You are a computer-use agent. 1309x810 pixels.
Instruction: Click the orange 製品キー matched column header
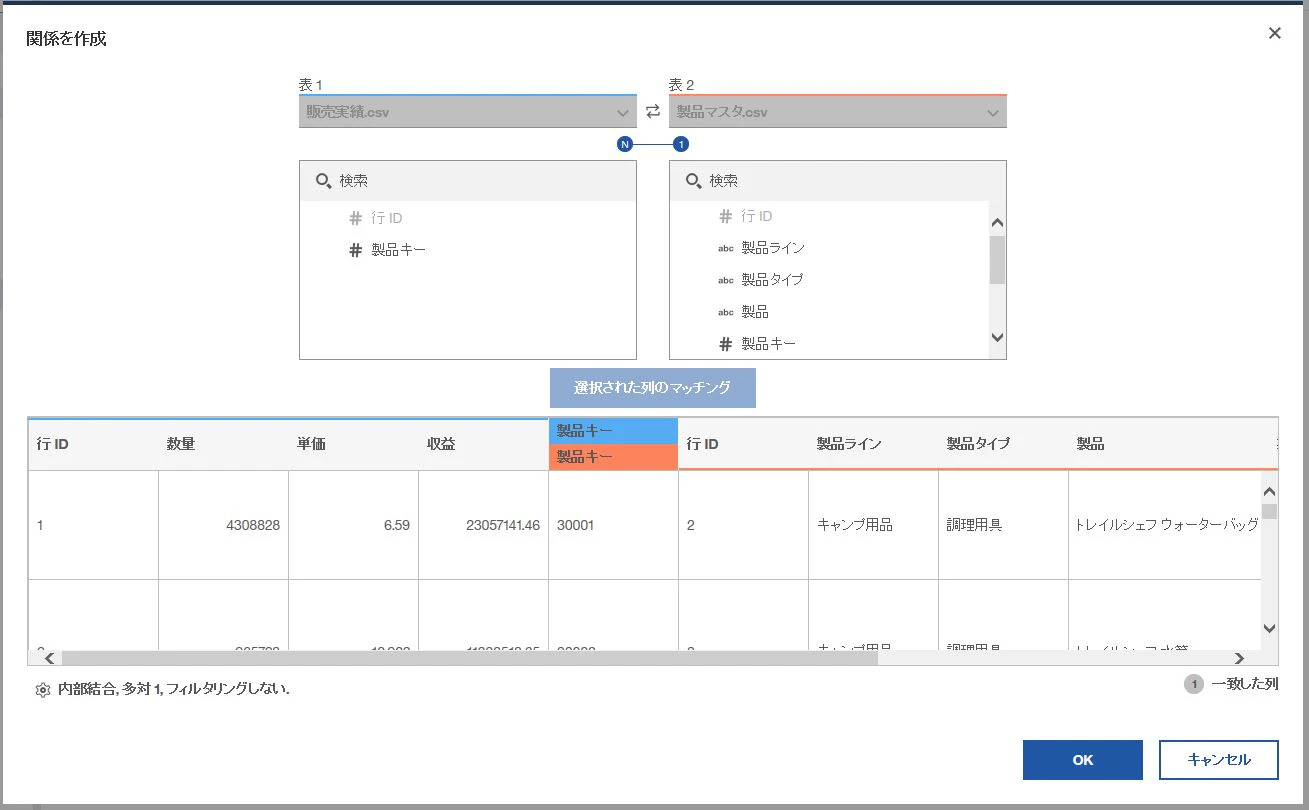tap(613, 457)
